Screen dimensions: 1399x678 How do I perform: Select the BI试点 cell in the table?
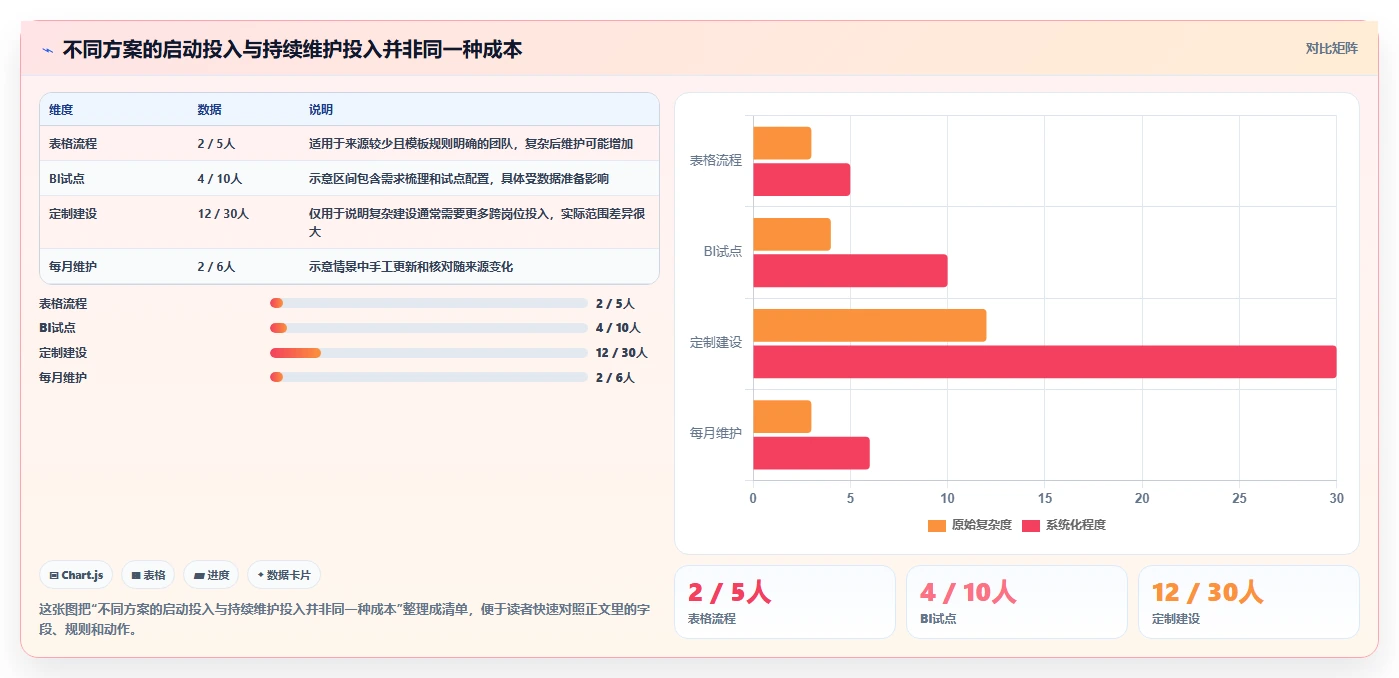click(x=66, y=179)
